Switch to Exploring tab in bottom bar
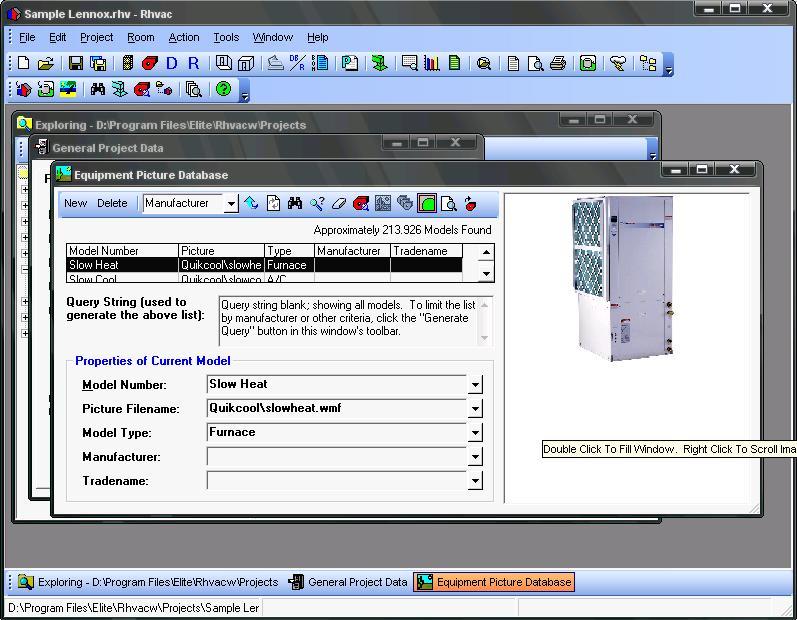797x620 pixels. tap(148, 582)
